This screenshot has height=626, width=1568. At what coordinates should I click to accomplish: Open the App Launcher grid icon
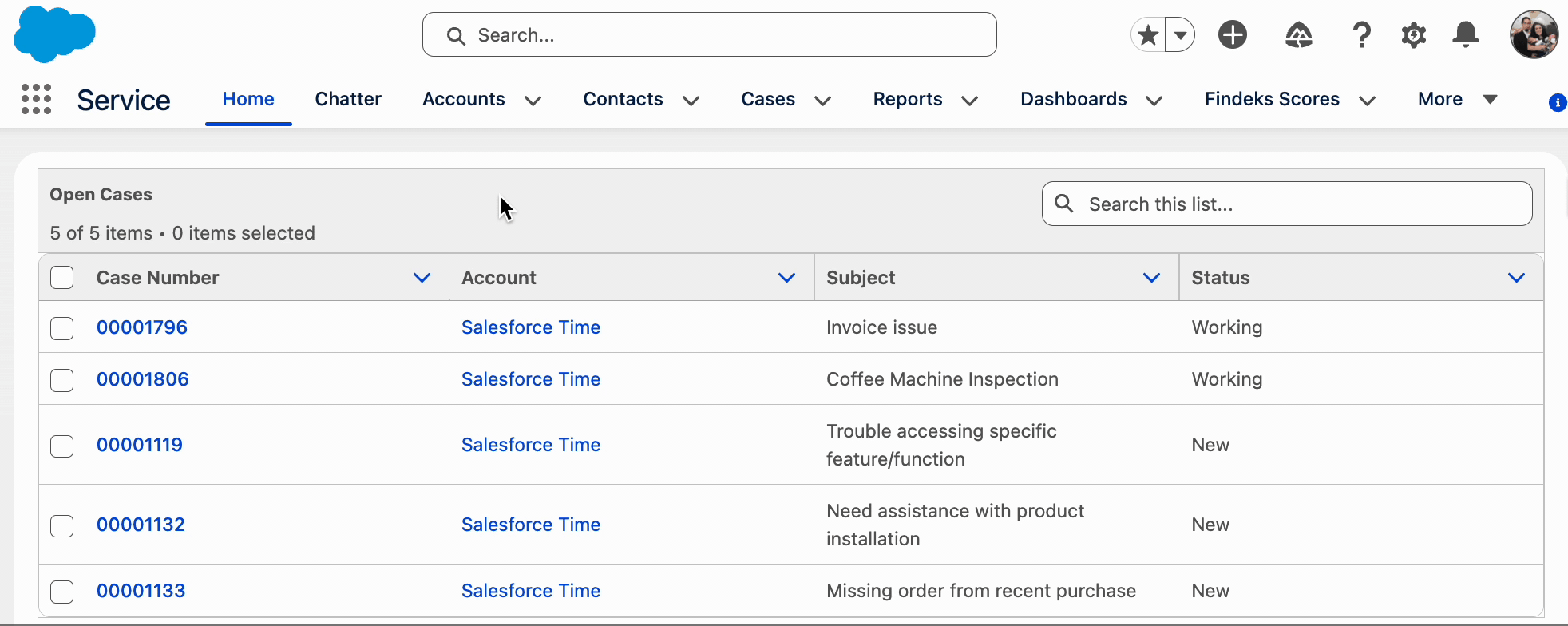(x=36, y=99)
